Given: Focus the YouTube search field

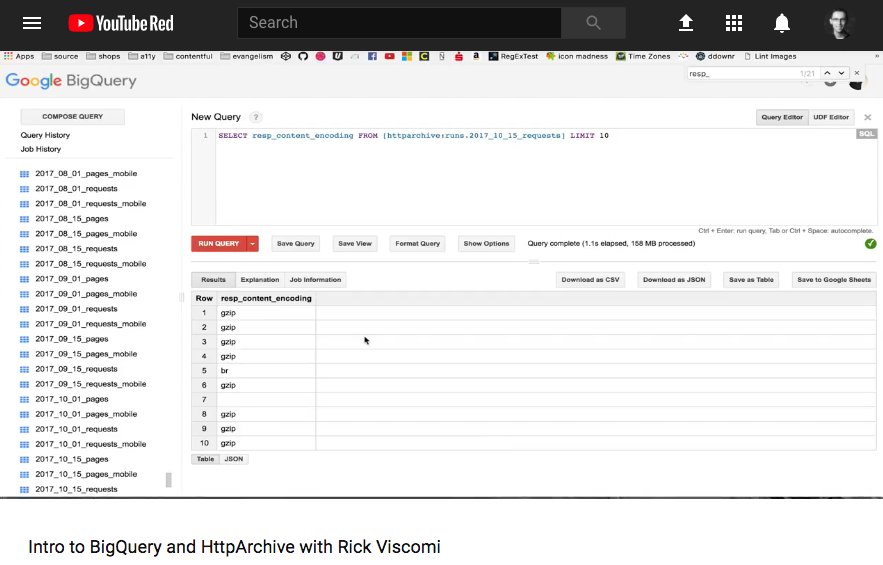Looking at the screenshot, I should [x=399, y=23].
